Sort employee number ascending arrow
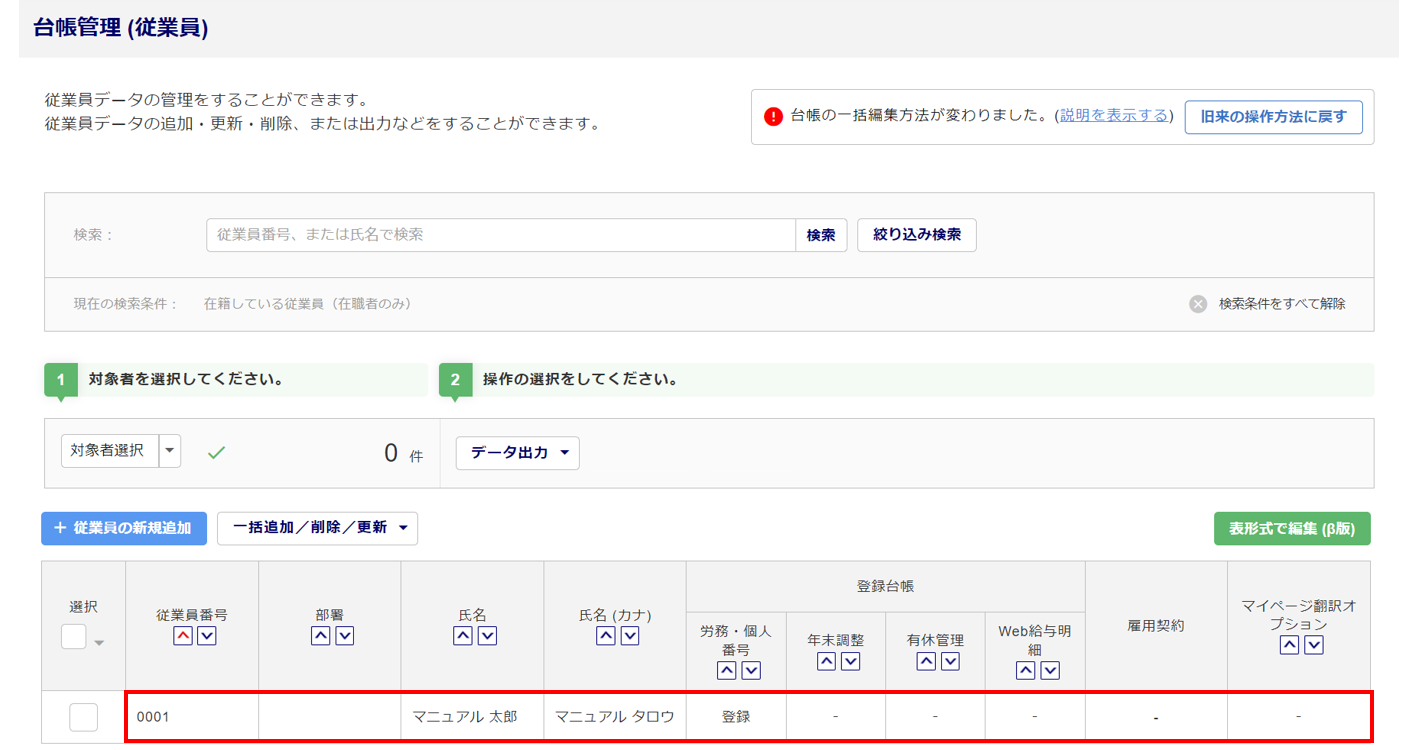Viewport: 1424px width, 750px height. [182, 636]
